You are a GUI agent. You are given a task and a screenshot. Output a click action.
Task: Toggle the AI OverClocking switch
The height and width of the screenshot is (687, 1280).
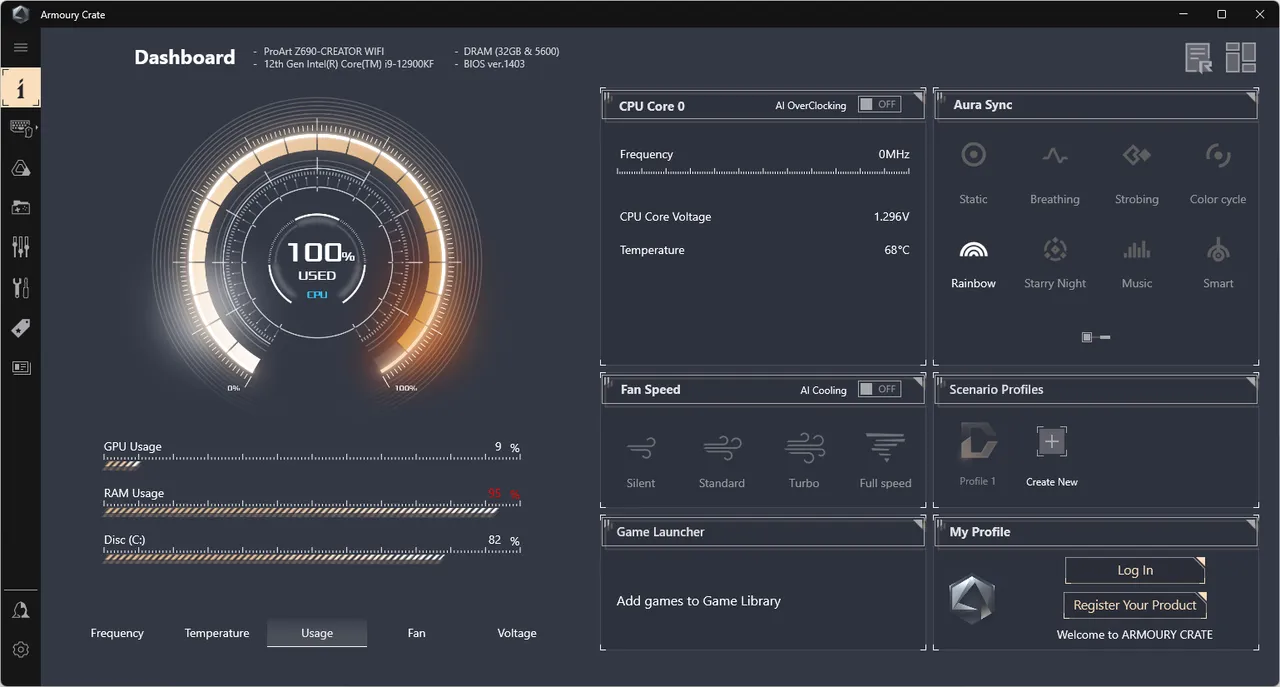[x=880, y=104]
